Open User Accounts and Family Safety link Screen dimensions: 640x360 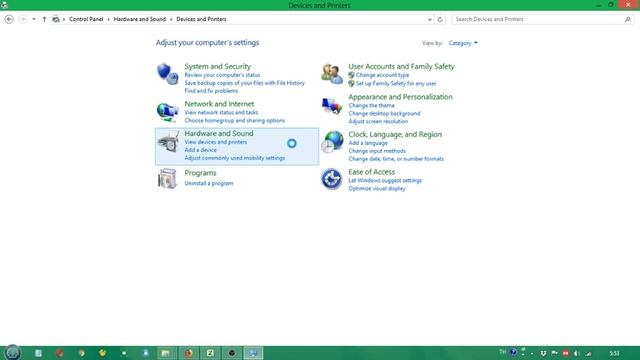point(401,66)
